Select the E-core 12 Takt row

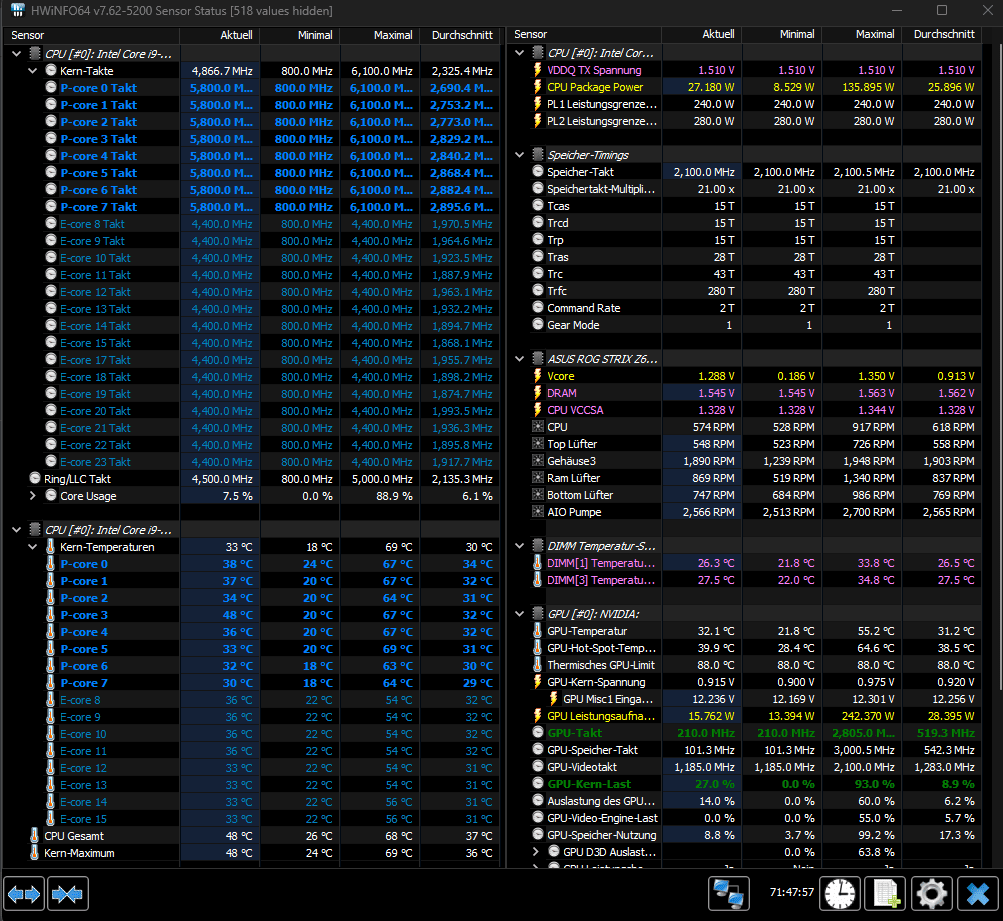[x=252, y=292]
